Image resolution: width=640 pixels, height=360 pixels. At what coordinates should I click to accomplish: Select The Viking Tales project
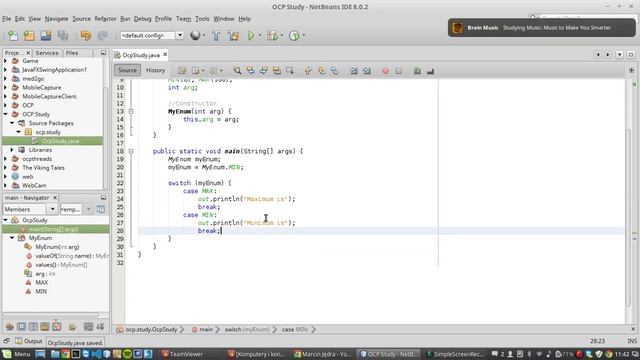[x=43, y=168]
